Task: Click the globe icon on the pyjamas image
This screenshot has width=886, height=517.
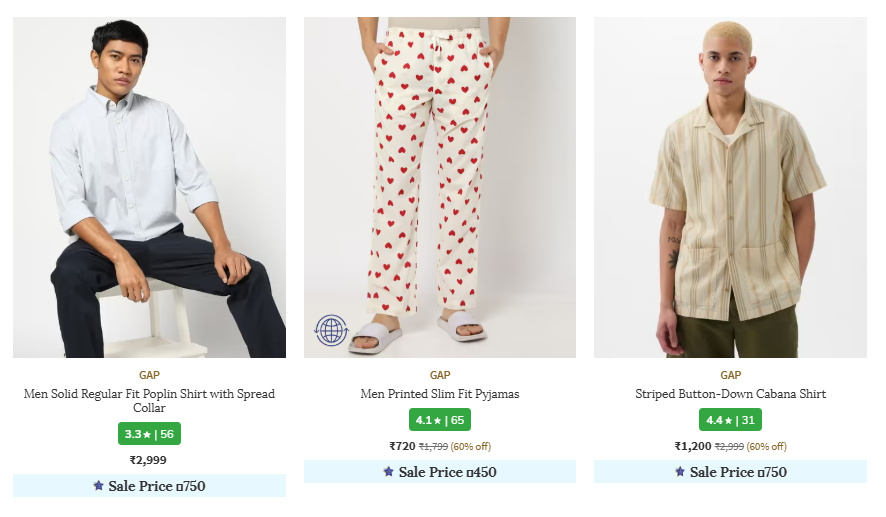Action: pos(331,329)
